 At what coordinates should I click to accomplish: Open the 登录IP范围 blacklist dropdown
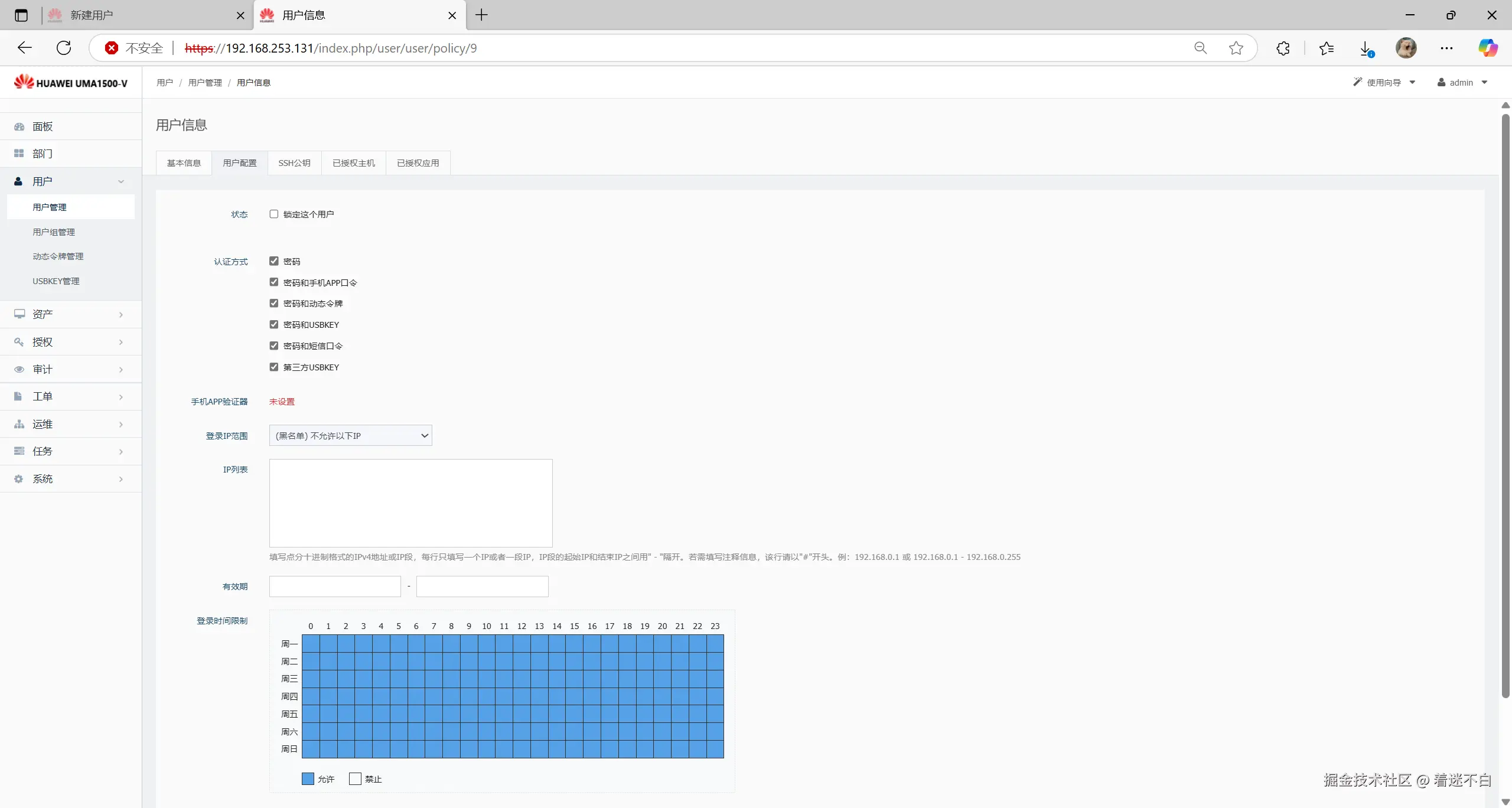tap(350, 436)
